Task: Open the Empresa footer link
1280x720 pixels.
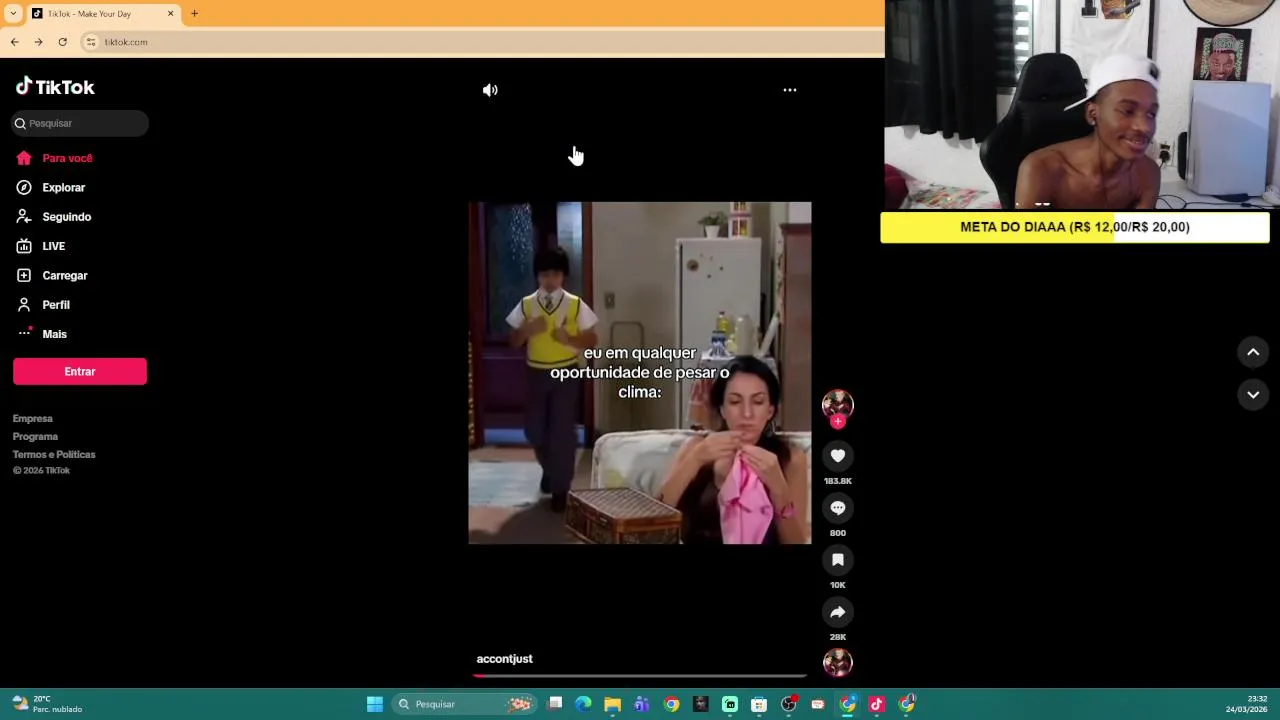Action: tap(33, 419)
